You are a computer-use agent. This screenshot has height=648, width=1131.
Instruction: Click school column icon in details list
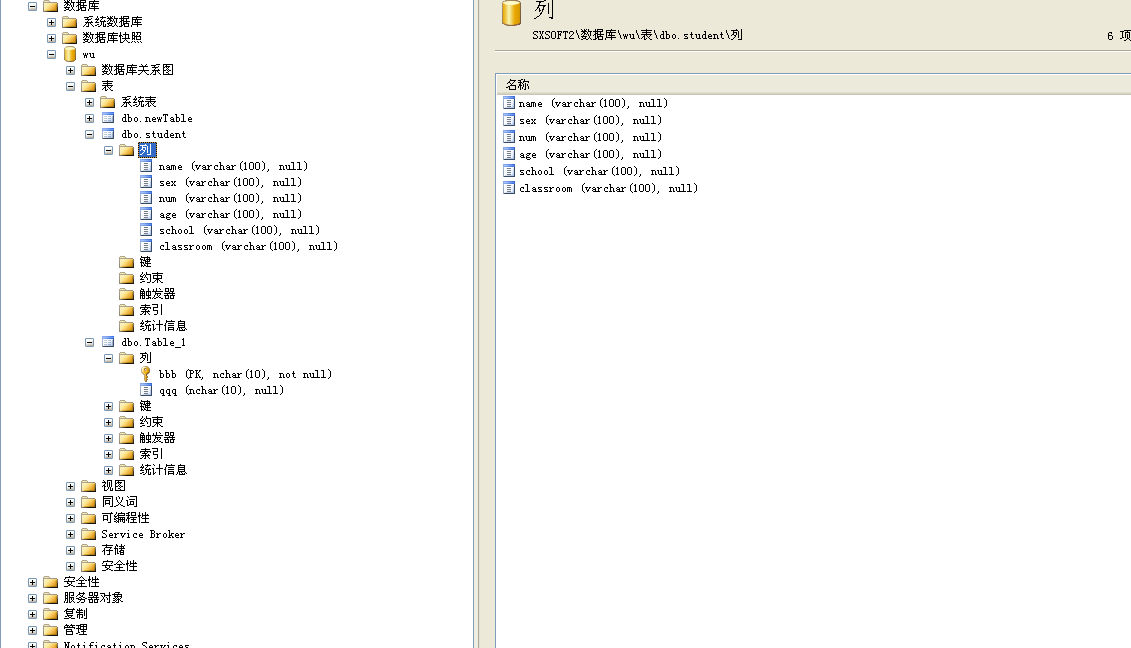click(x=509, y=171)
